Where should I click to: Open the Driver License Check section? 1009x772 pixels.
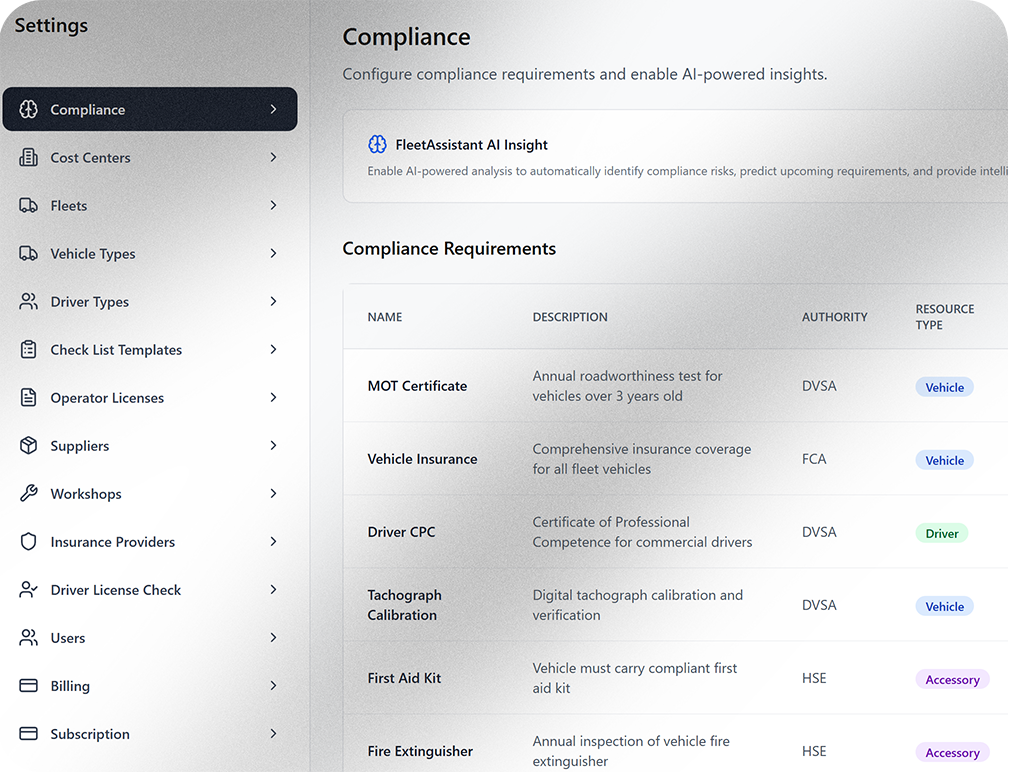tap(116, 590)
